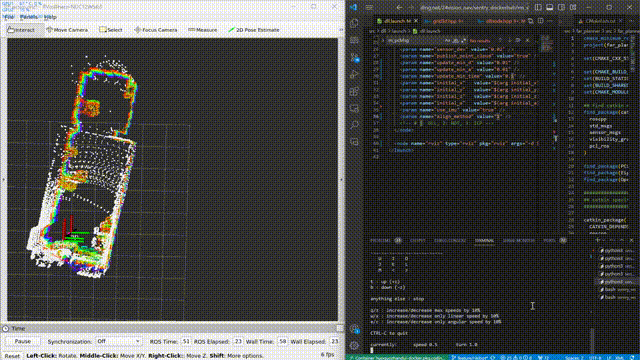
Task: Switch to the Problems panel tab
Action: (x=385, y=241)
